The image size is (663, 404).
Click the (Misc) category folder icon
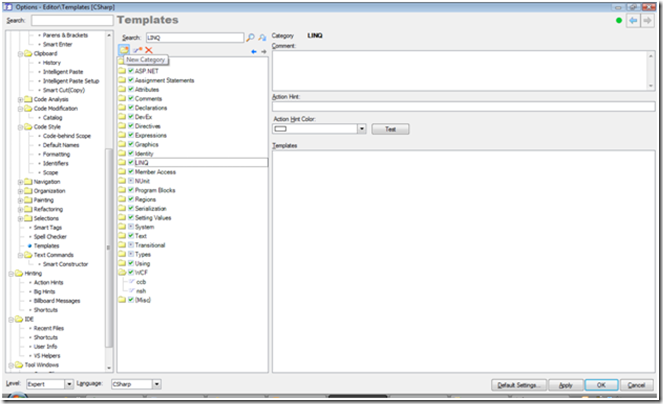[122, 300]
